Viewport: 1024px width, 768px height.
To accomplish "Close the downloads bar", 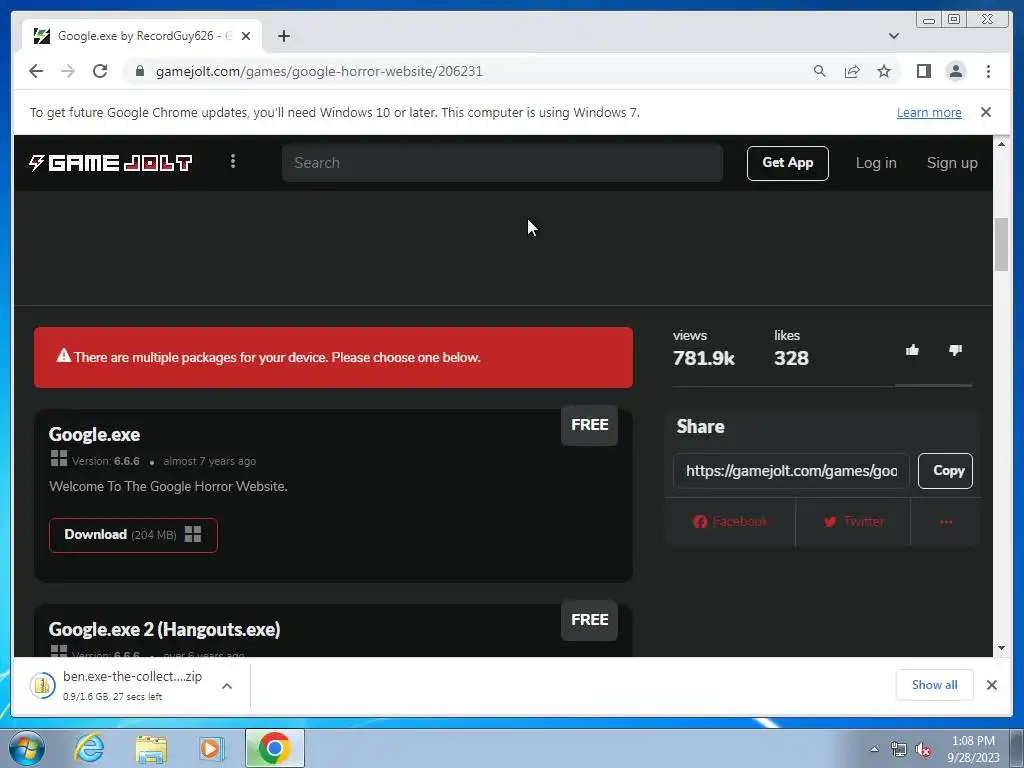I will (991, 685).
